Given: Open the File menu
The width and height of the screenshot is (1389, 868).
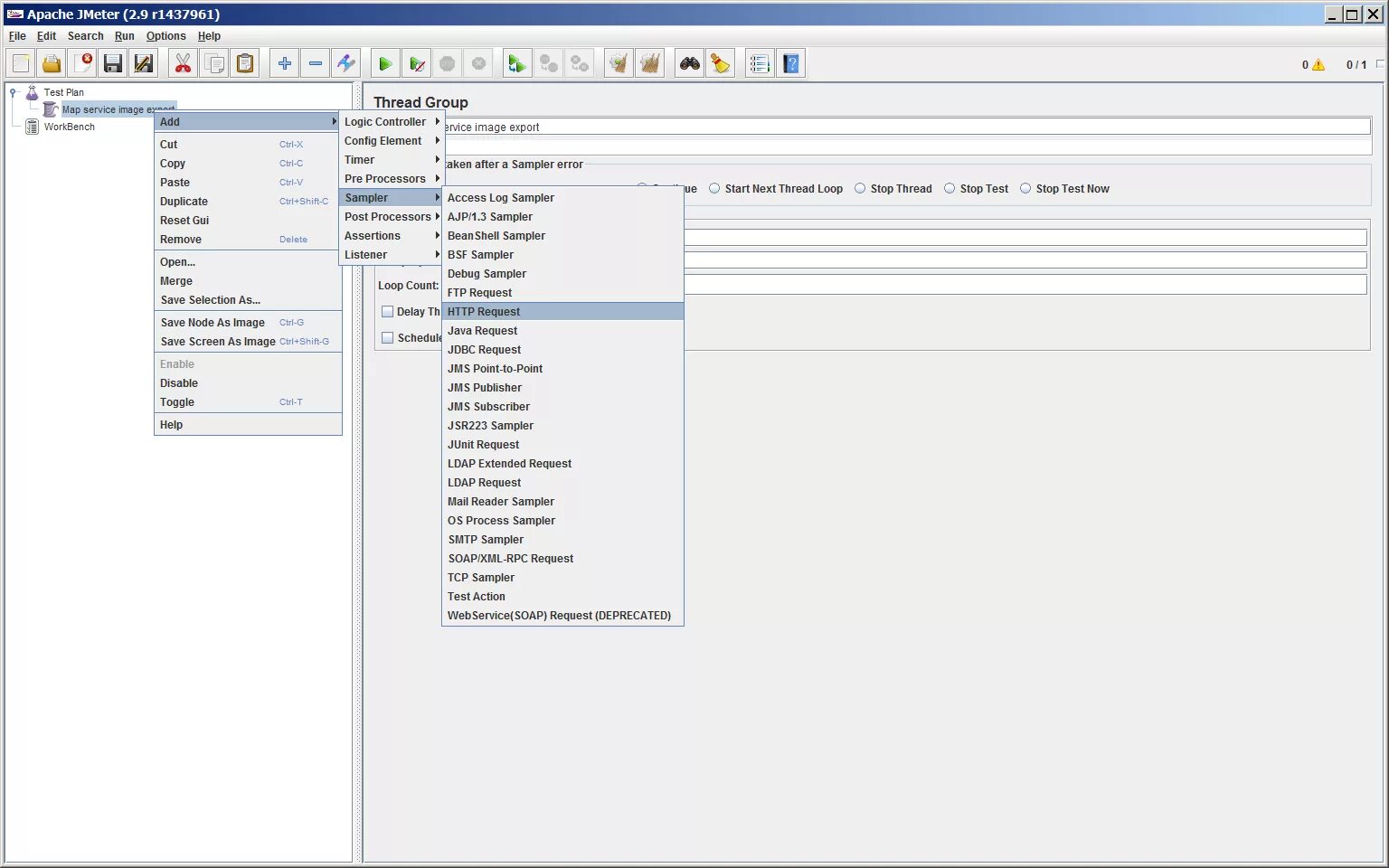Looking at the screenshot, I should coord(17,36).
